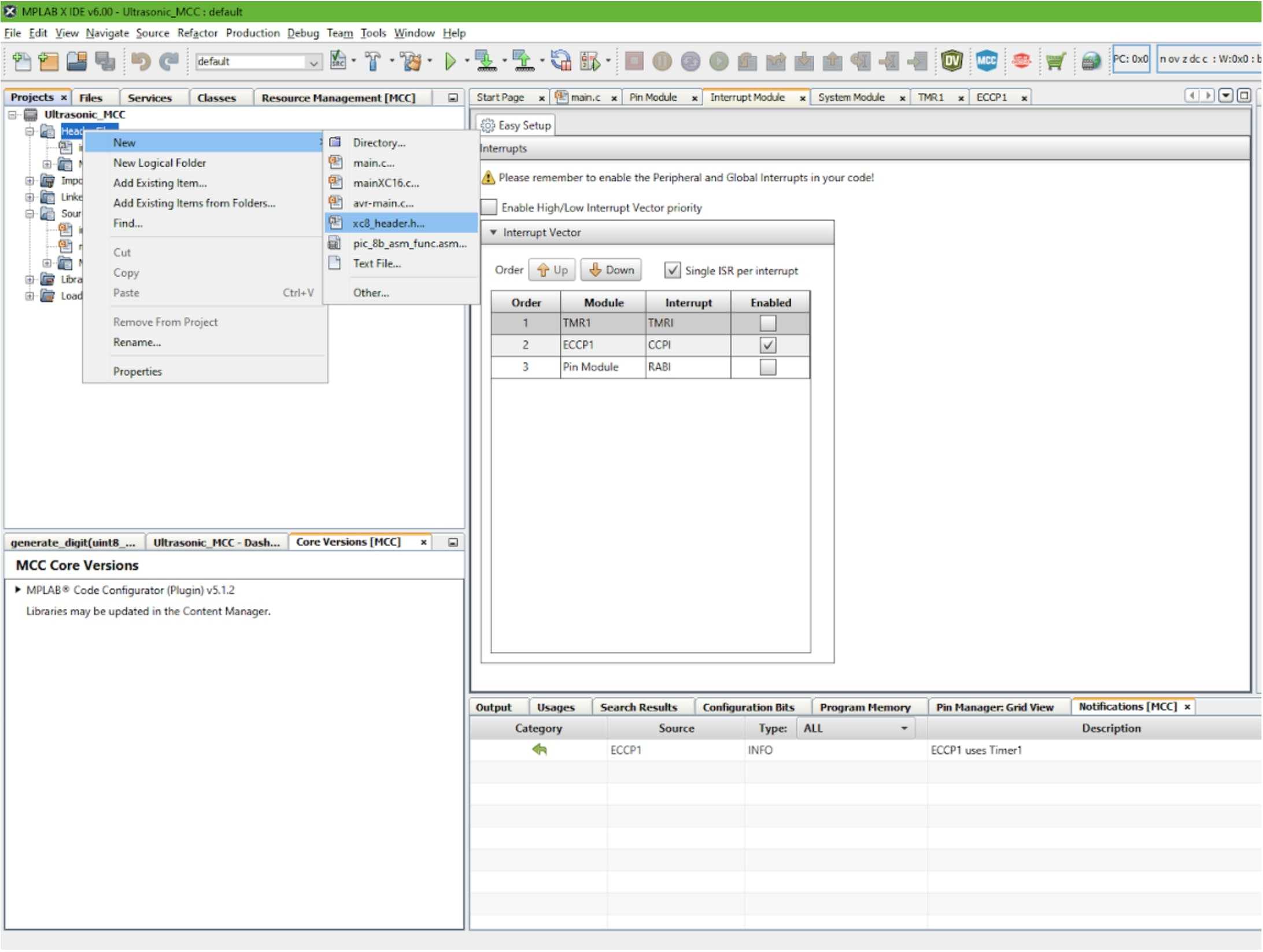Collapse the Ultrasonic_MCC project tree node
This screenshot has width=1263, height=952.
point(12,115)
